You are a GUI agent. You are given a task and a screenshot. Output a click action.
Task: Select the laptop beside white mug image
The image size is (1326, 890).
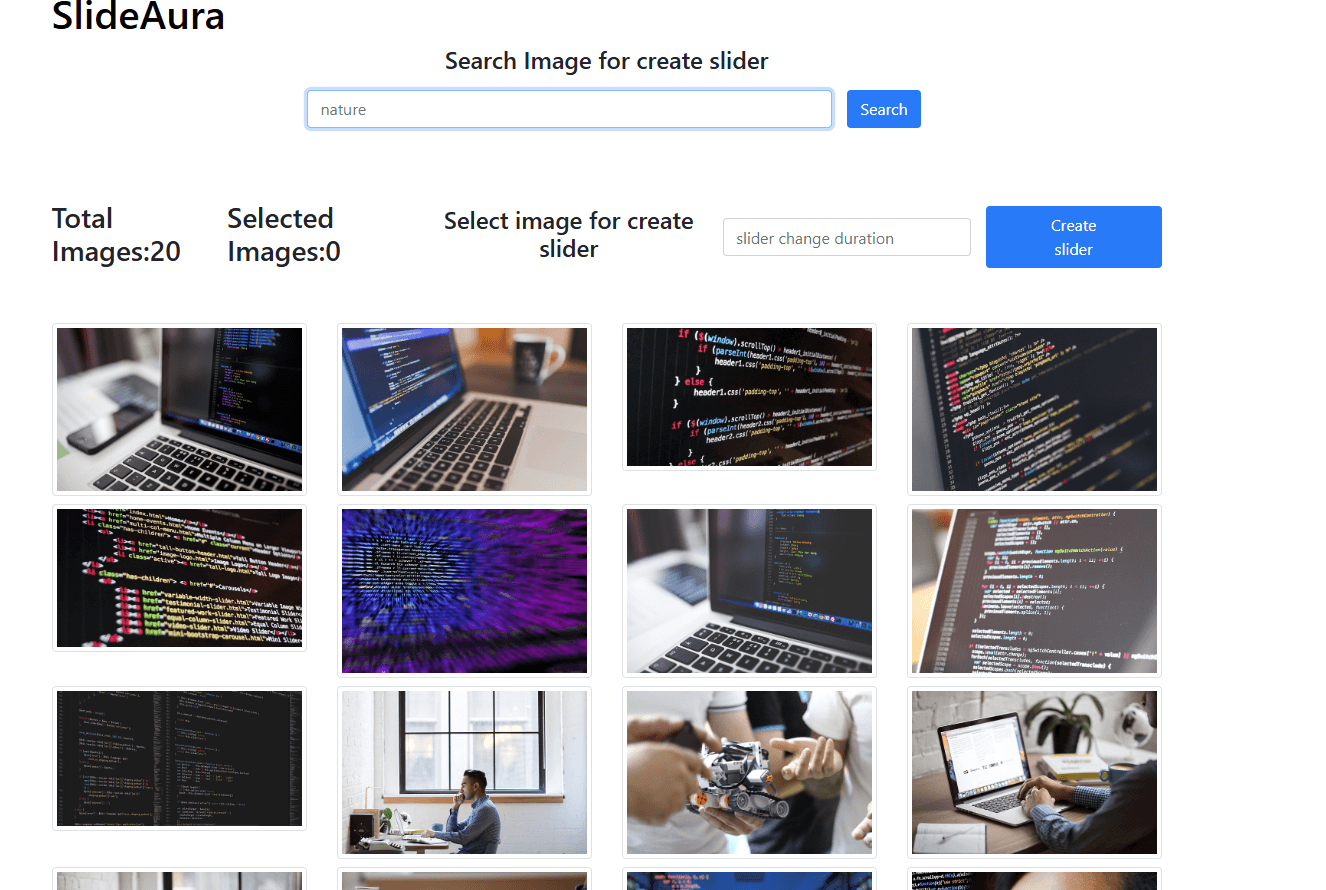click(464, 409)
